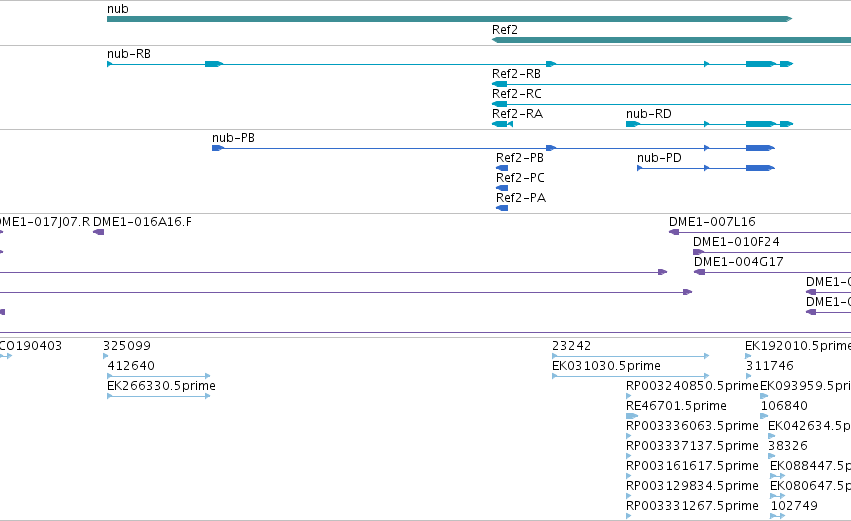Select the Ref2 gene bar
Image resolution: width=851 pixels, height=521 pixels.
(671, 40)
